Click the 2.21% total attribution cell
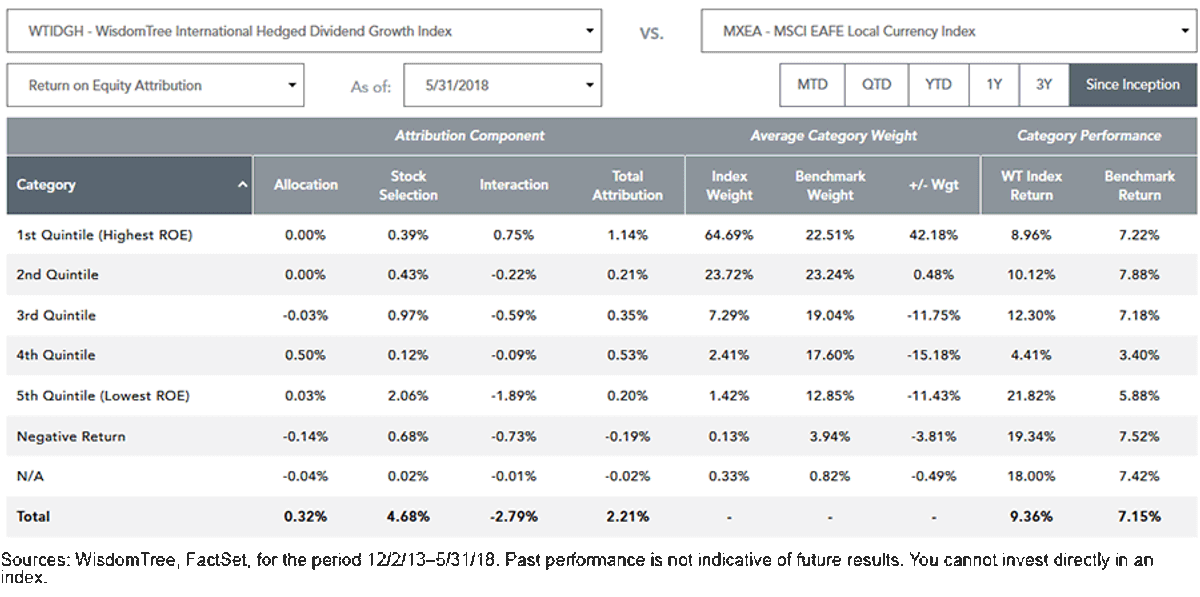1200x597 pixels. [627, 517]
